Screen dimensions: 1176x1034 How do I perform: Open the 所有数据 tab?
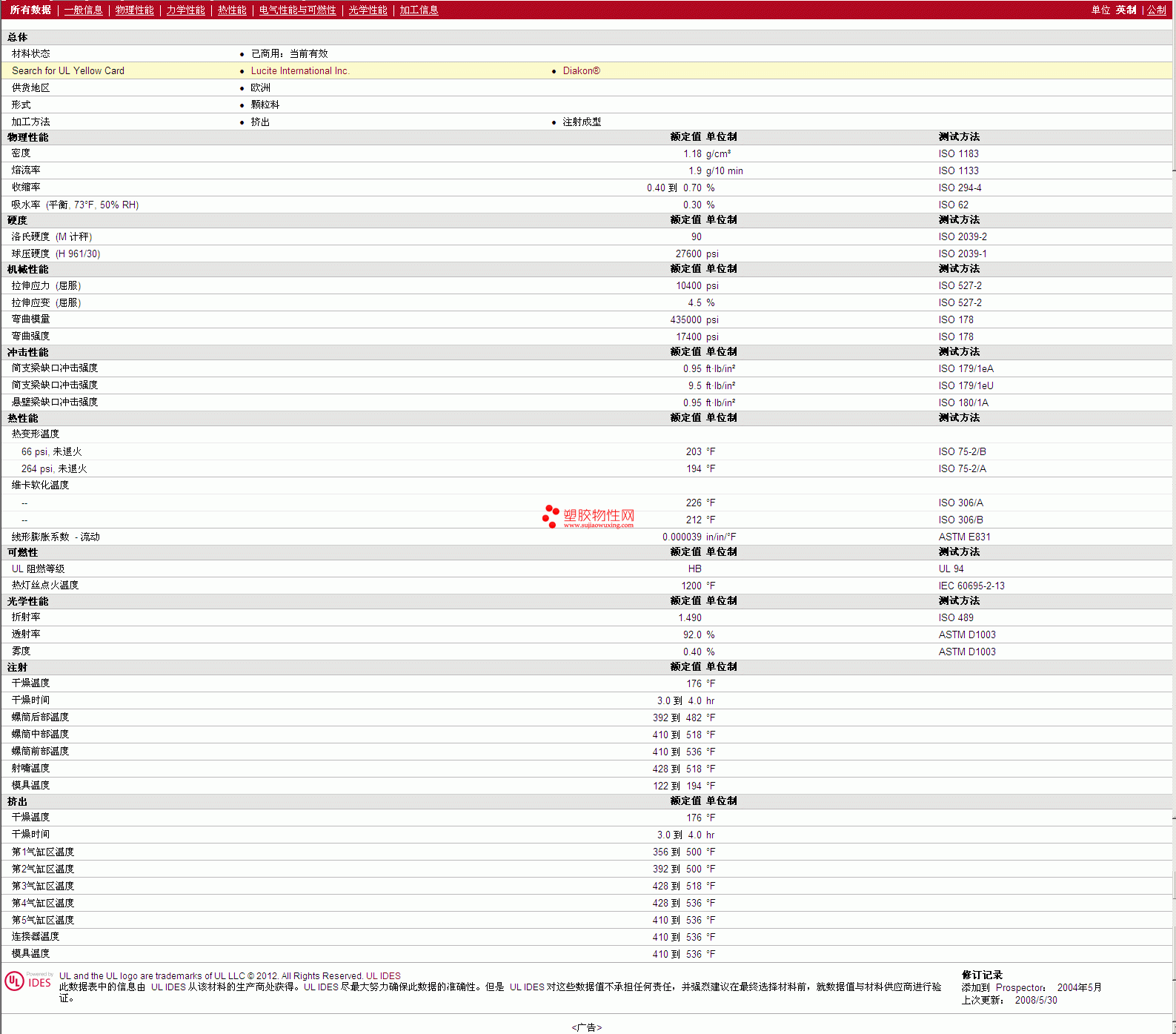(30, 10)
